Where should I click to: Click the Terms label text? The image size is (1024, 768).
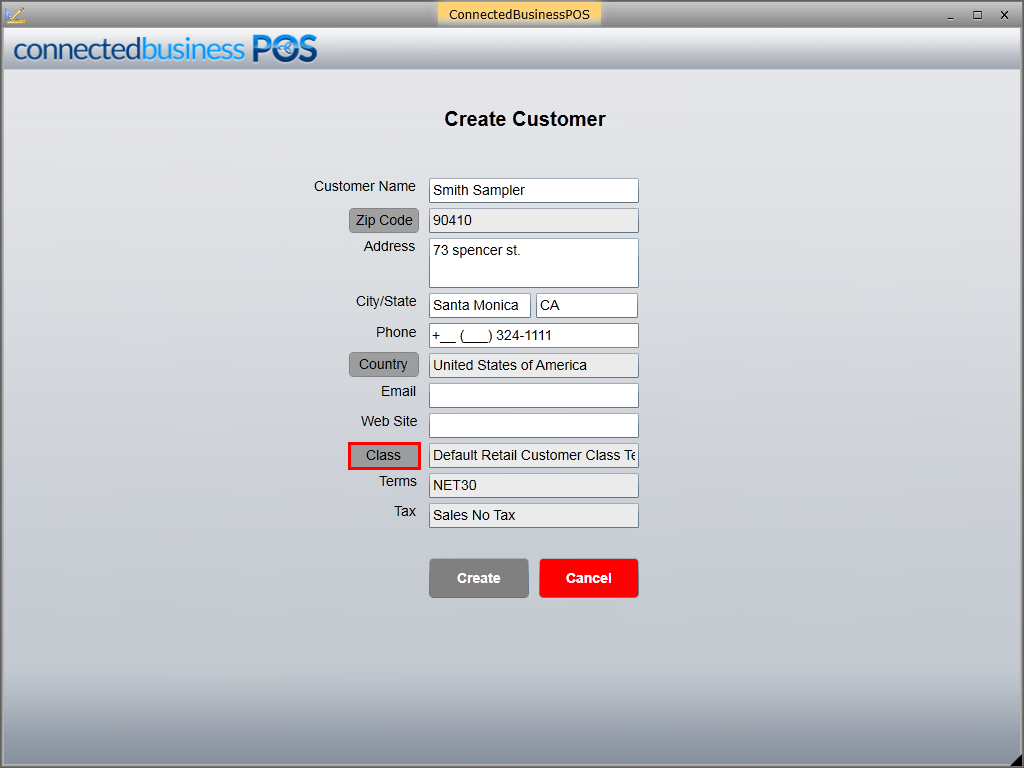pyautogui.click(x=398, y=481)
